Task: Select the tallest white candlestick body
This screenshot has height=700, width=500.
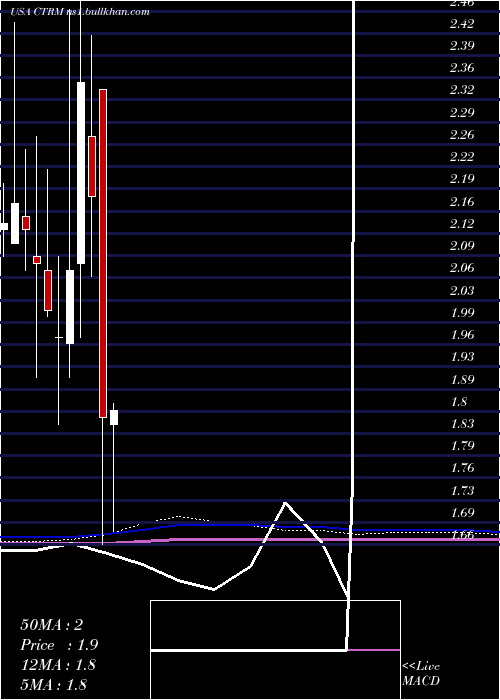Action: tap(81, 173)
